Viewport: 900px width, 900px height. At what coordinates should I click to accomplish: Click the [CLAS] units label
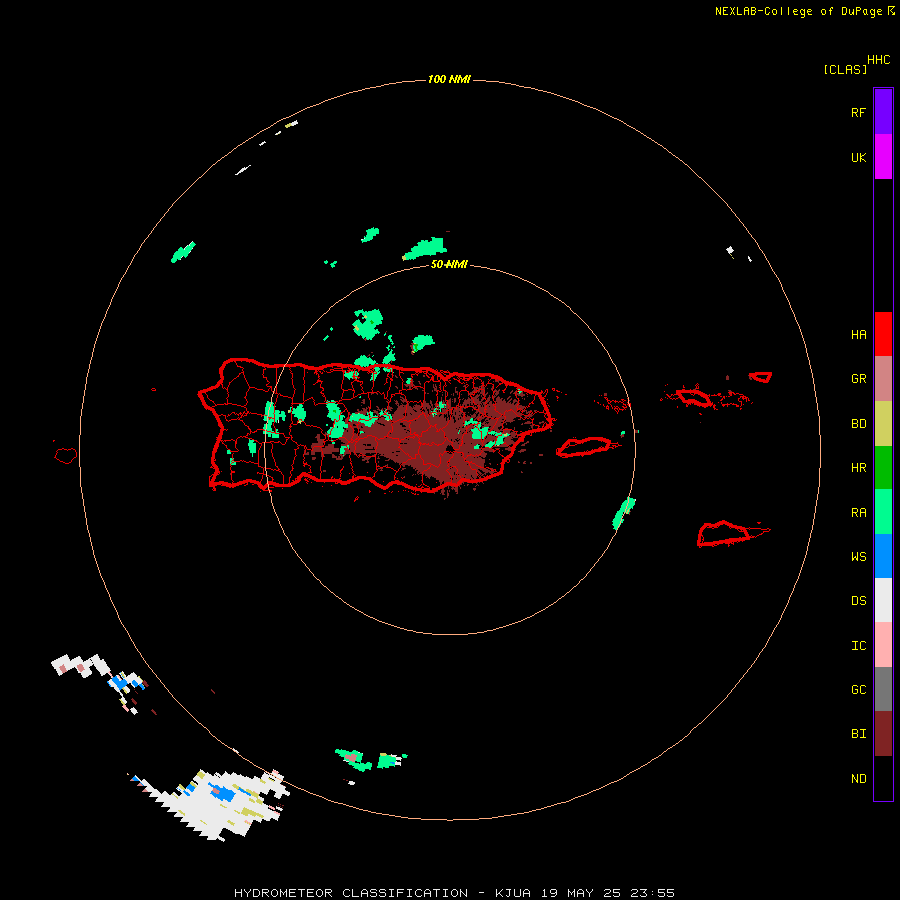(x=845, y=69)
